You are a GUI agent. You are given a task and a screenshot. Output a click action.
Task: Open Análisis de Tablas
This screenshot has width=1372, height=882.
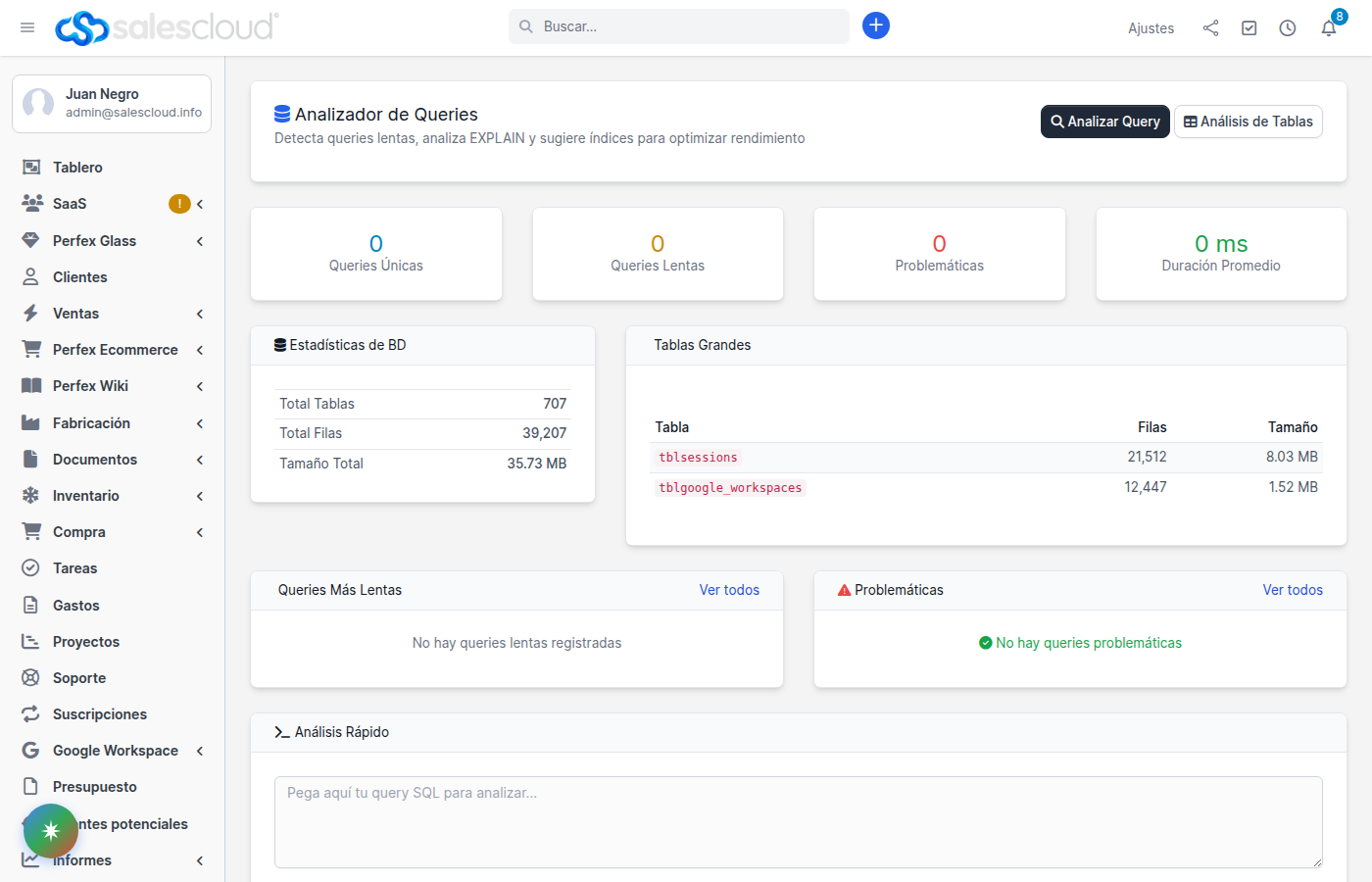[x=1248, y=122]
